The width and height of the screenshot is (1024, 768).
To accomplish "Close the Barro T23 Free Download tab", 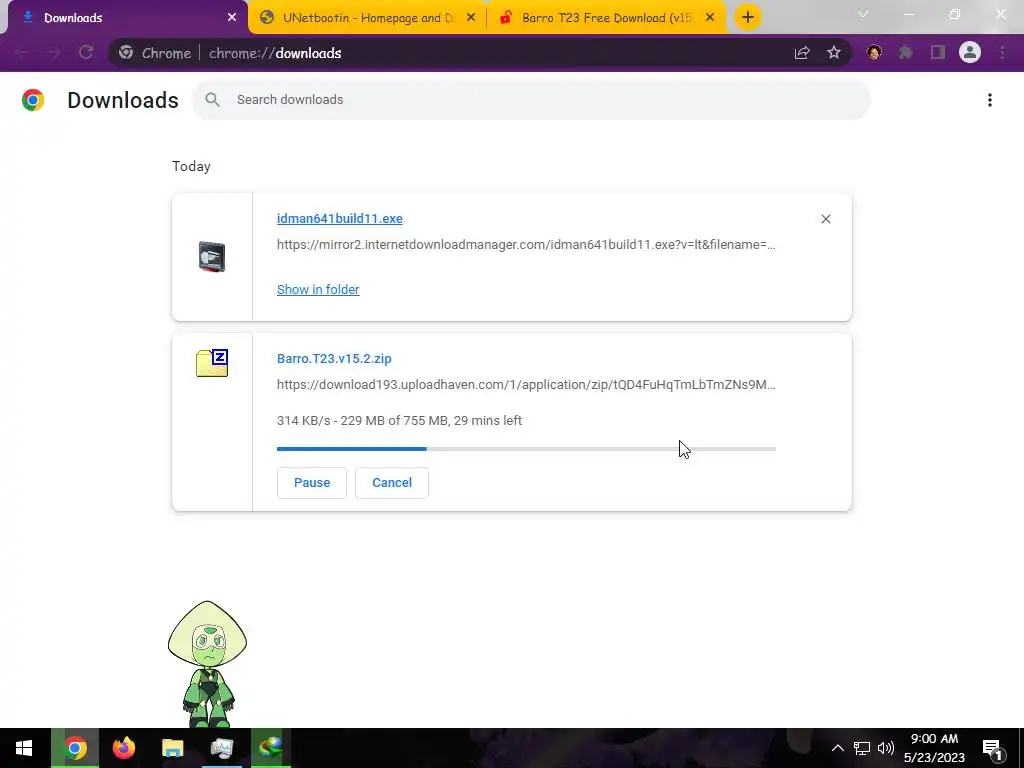I will point(710,18).
